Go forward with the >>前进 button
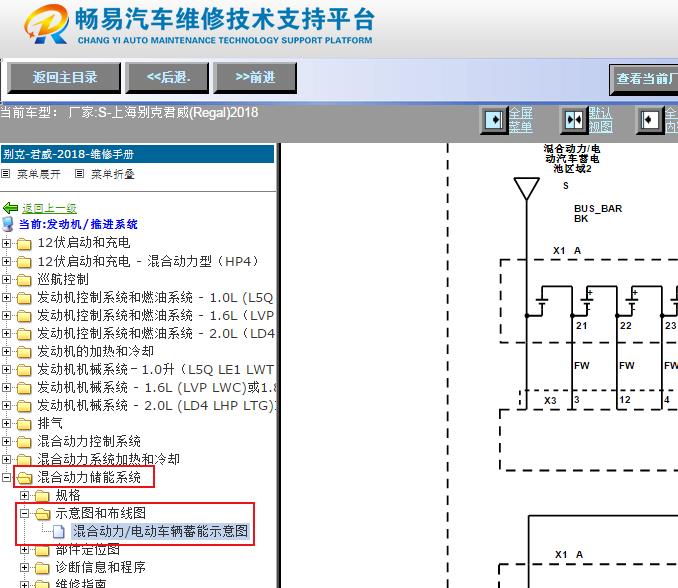 pos(255,78)
